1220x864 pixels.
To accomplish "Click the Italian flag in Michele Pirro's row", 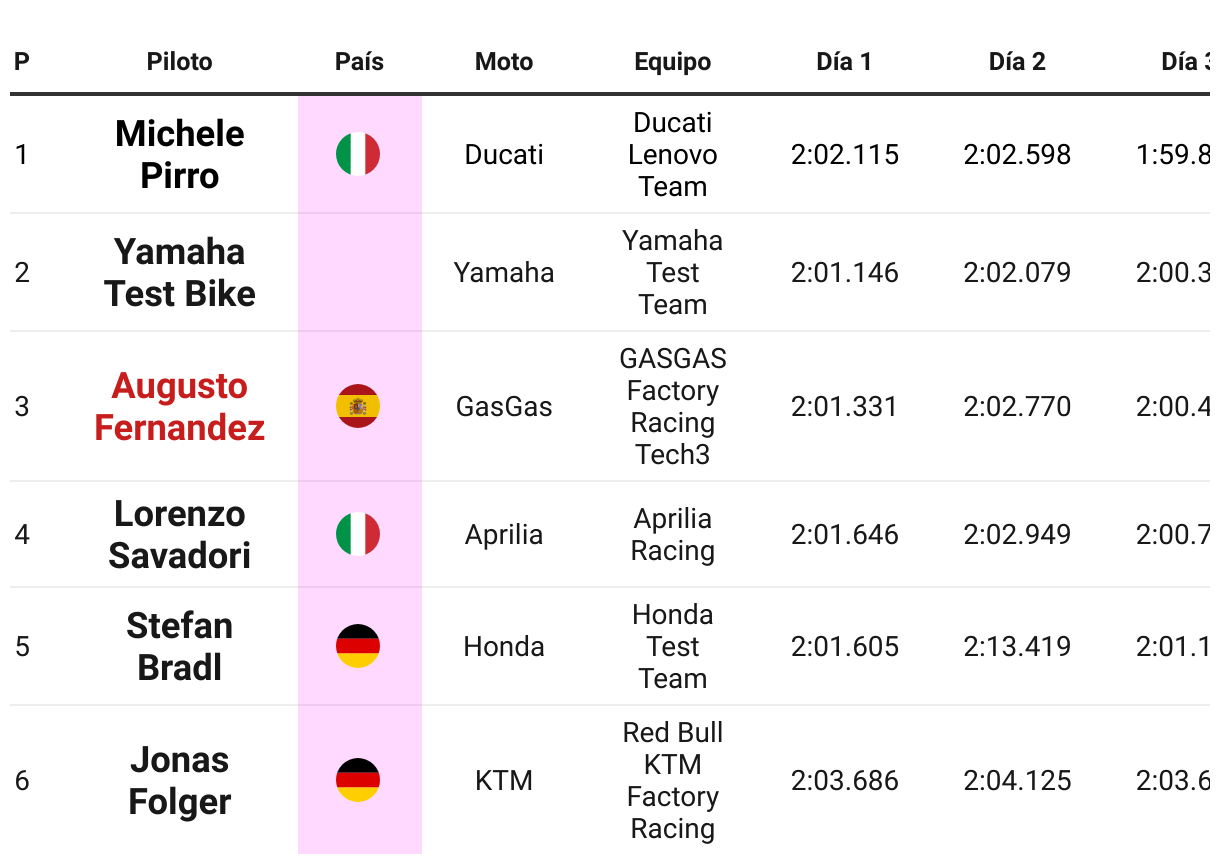I will [x=358, y=155].
